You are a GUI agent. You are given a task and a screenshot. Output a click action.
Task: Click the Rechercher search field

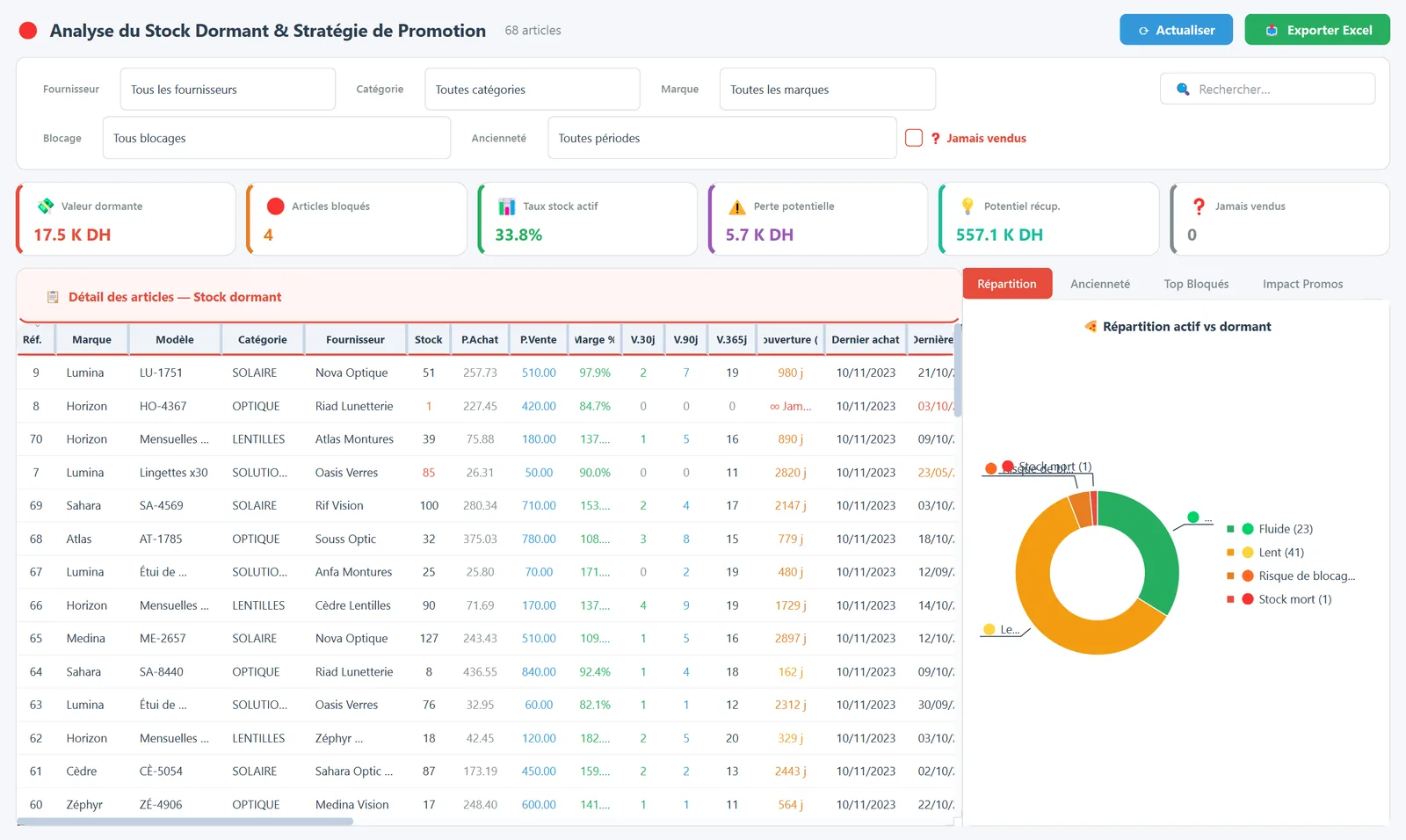pyautogui.click(x=1267, y=90)
